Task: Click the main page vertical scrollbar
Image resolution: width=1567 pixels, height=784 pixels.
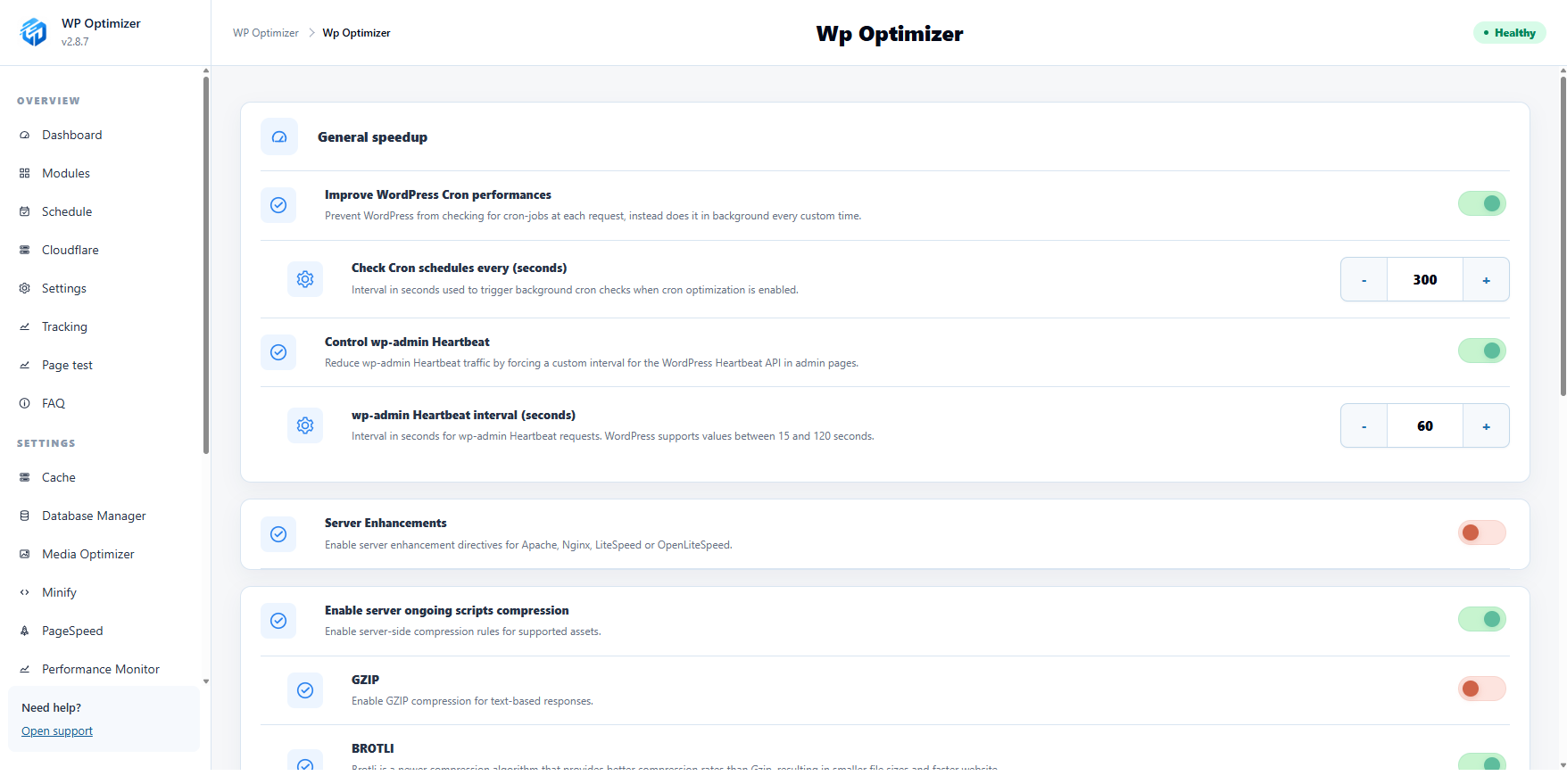Action: 1563,236
